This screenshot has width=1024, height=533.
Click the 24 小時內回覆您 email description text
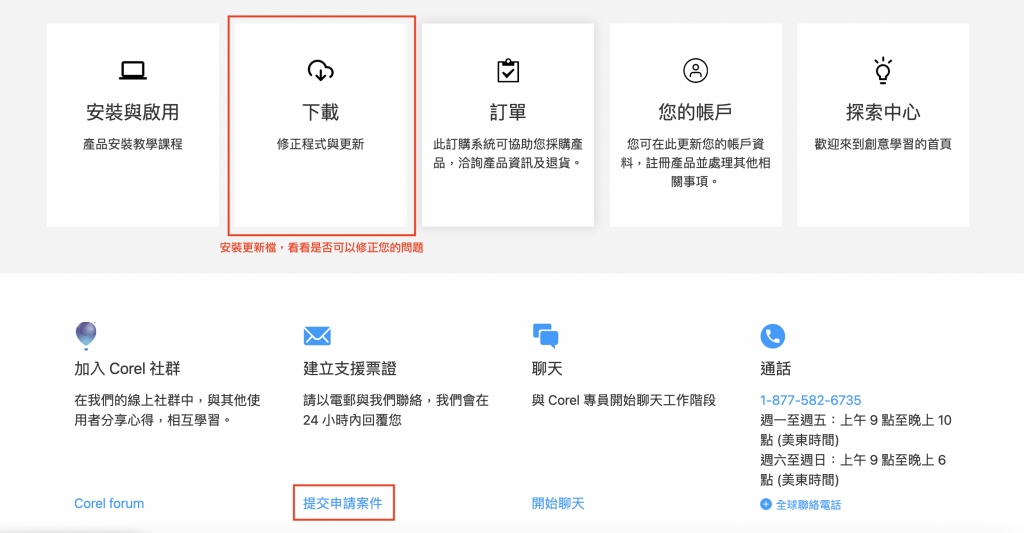[396, 410]
